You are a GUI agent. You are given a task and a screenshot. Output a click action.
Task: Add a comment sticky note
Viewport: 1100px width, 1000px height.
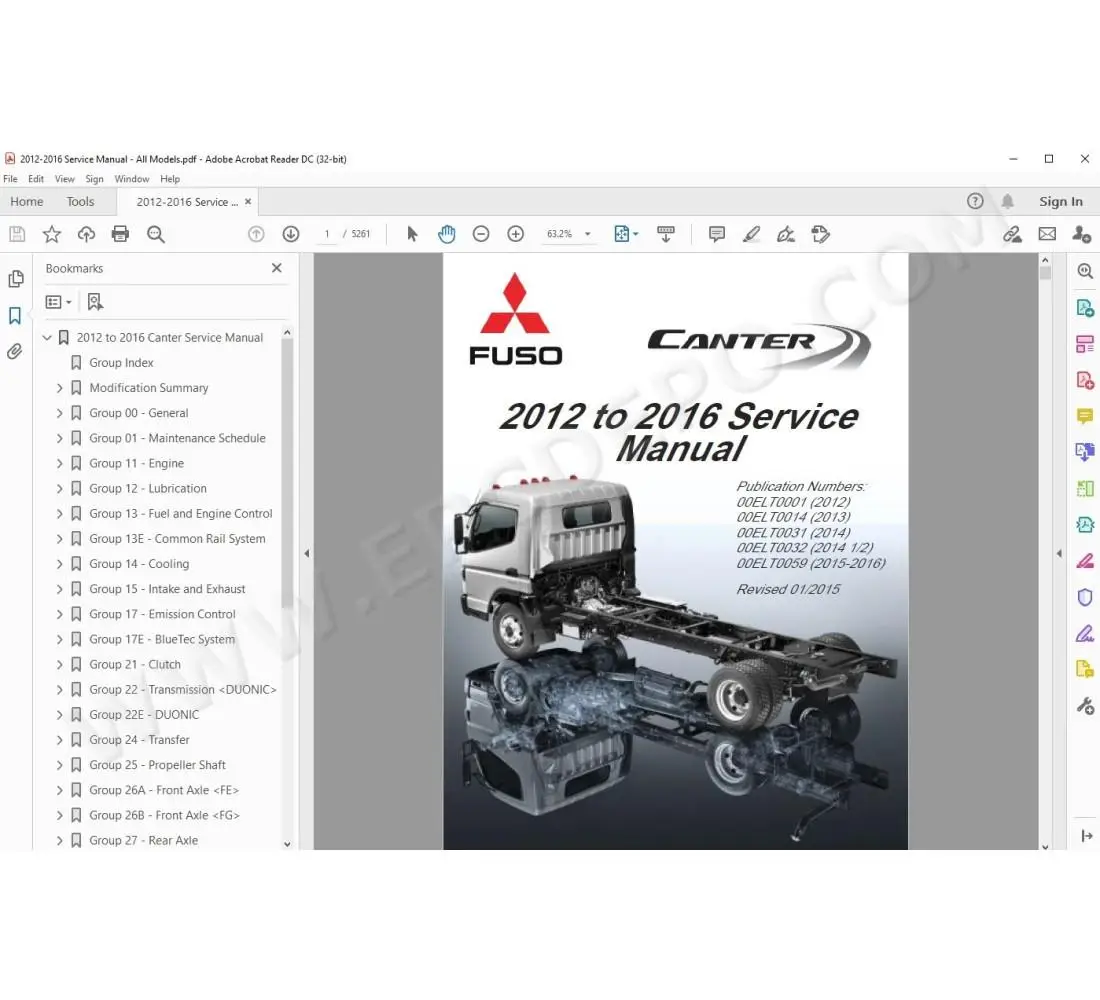tap(716, 234)
